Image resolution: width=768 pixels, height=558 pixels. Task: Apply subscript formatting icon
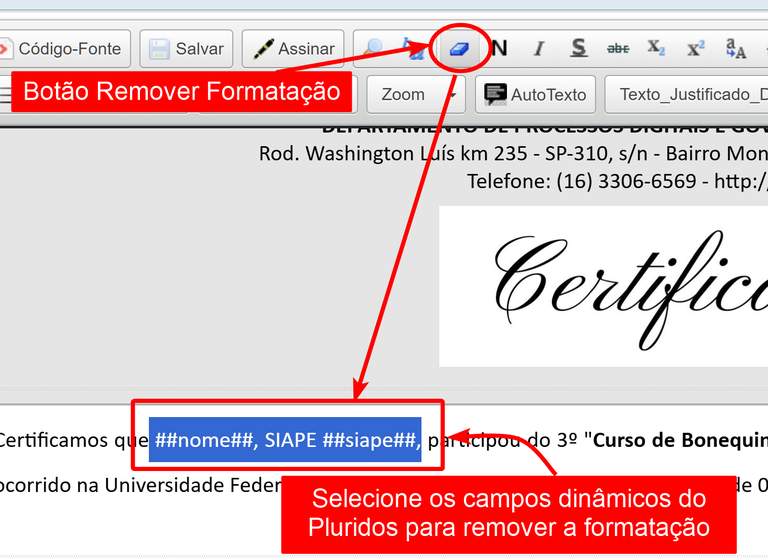click(x=656, y=48)
